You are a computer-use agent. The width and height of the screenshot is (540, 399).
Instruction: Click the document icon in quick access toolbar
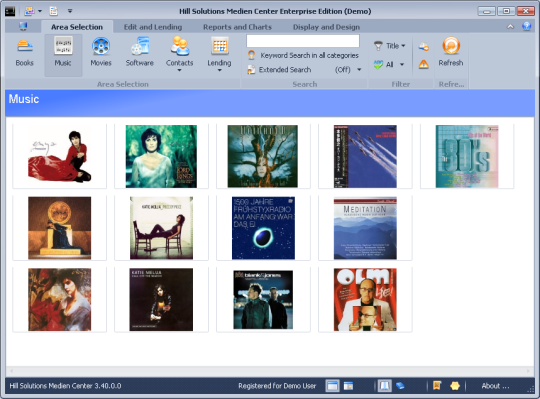tap(54, 11)
